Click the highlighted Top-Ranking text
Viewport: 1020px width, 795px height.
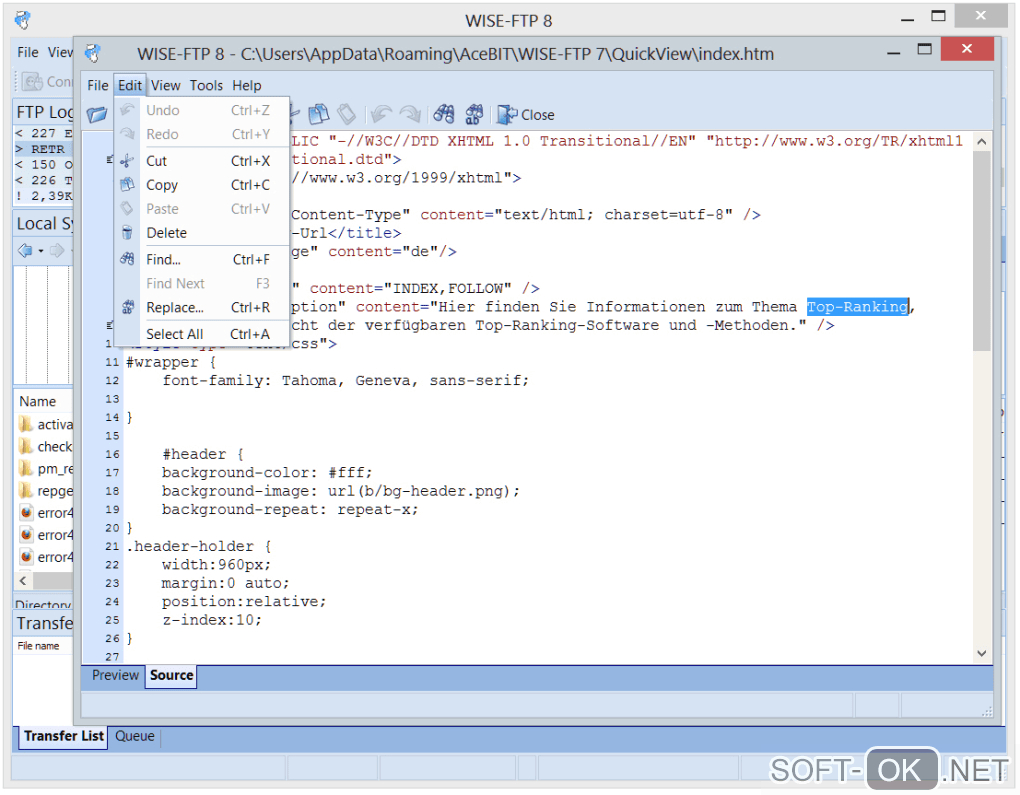tap(857, 306)
